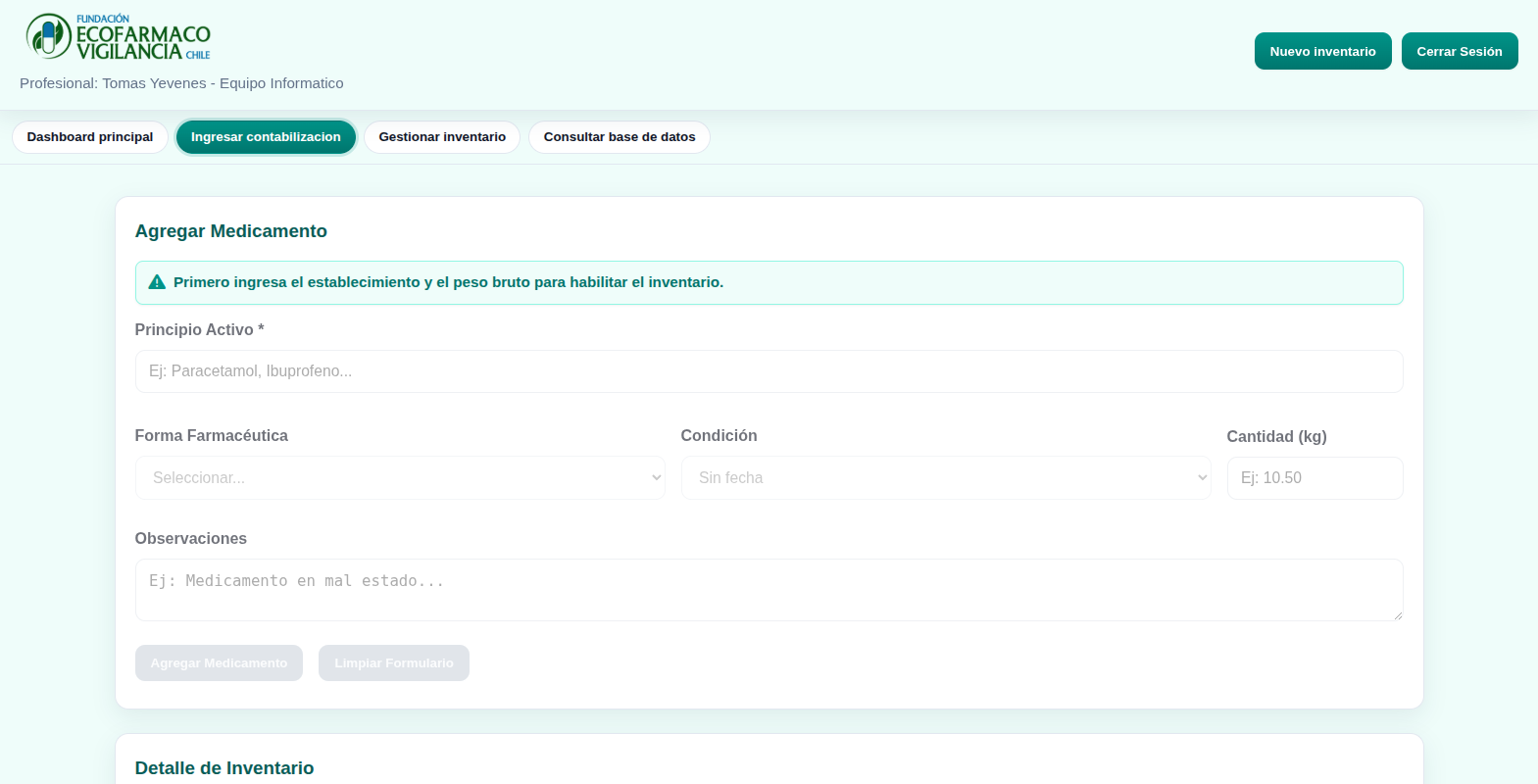
Task: Focus the Principio Activo input field
Action: 769,371
